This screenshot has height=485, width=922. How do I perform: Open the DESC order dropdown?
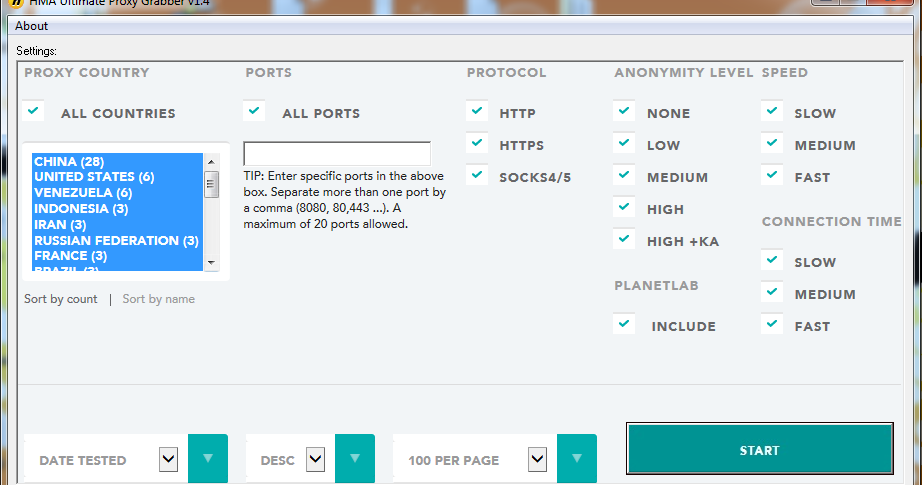[x=315, y=459]
